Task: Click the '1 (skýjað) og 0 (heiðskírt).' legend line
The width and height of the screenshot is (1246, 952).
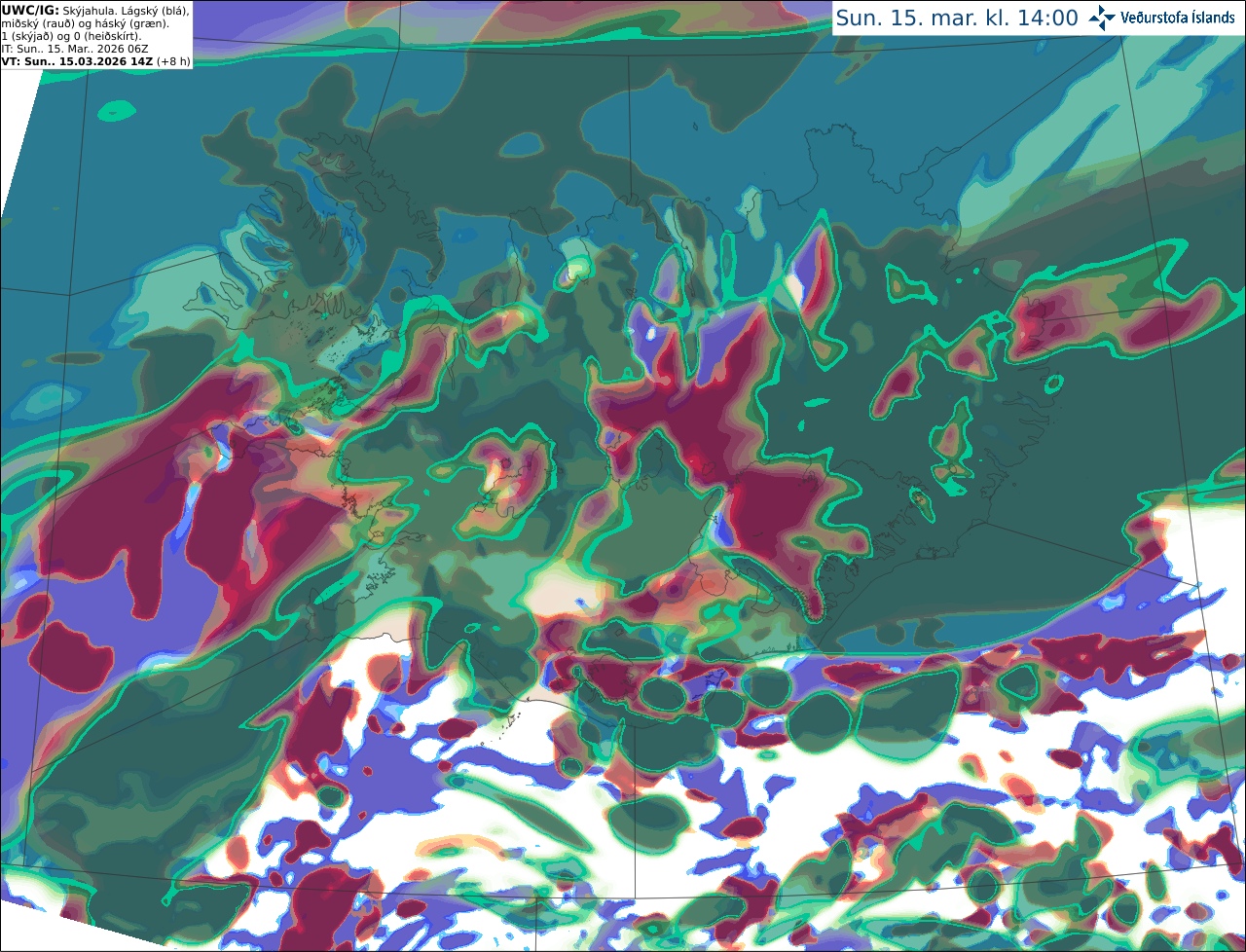Action: coord(71,35)
